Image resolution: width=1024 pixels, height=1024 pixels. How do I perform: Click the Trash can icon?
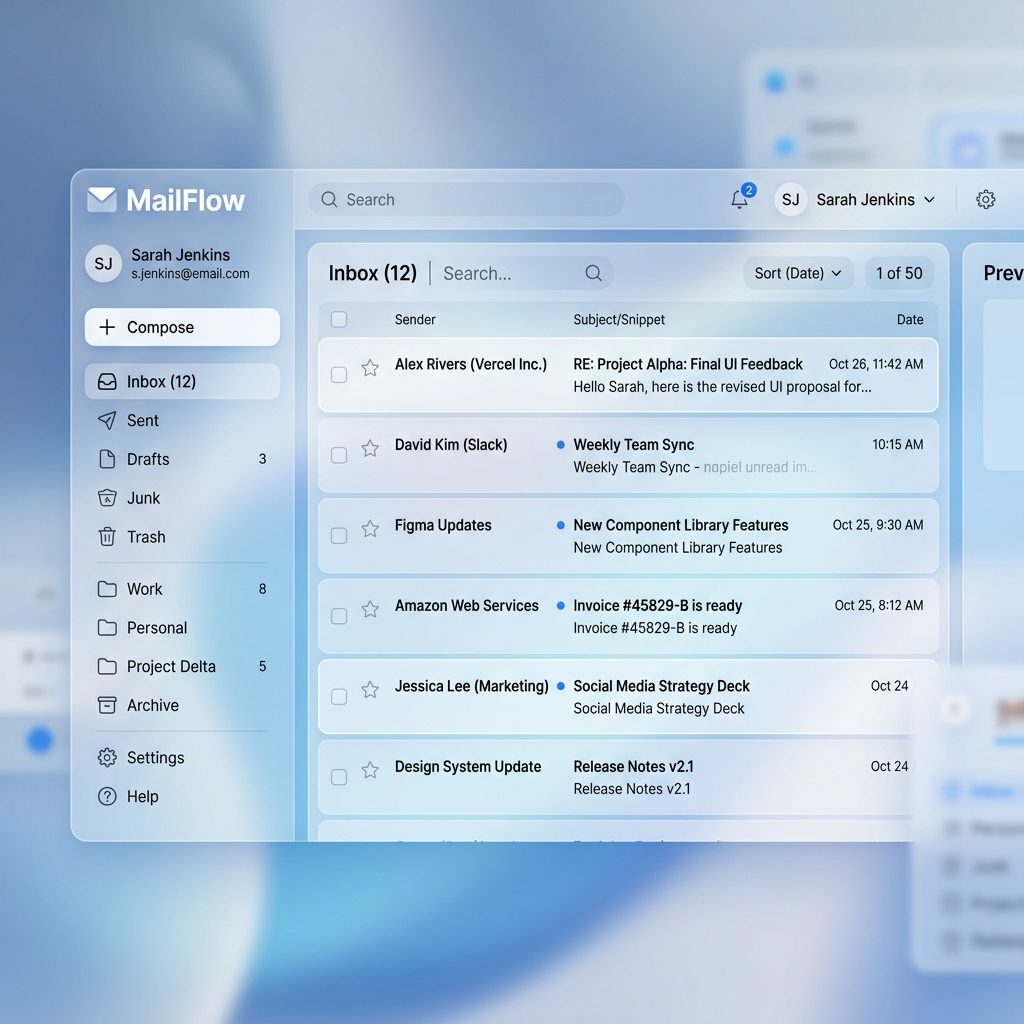(x=107, y=537)
